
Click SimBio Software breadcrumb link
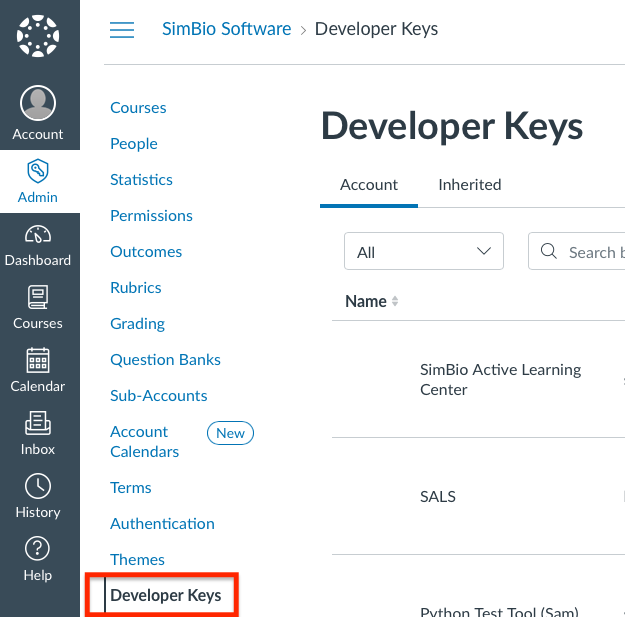(x=226, y=29)
